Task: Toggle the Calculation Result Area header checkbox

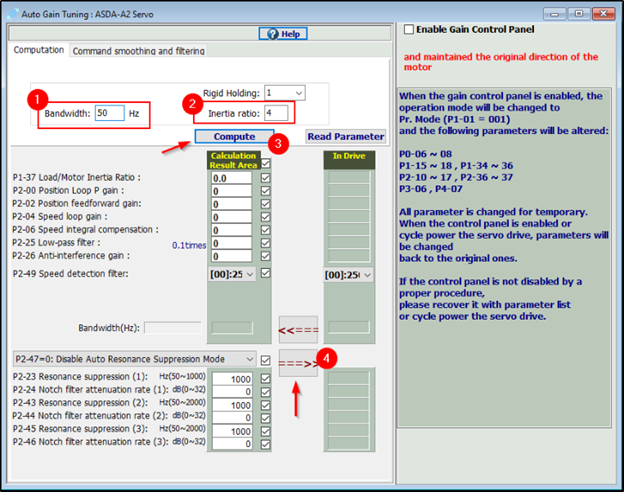Action: (265, 164)
